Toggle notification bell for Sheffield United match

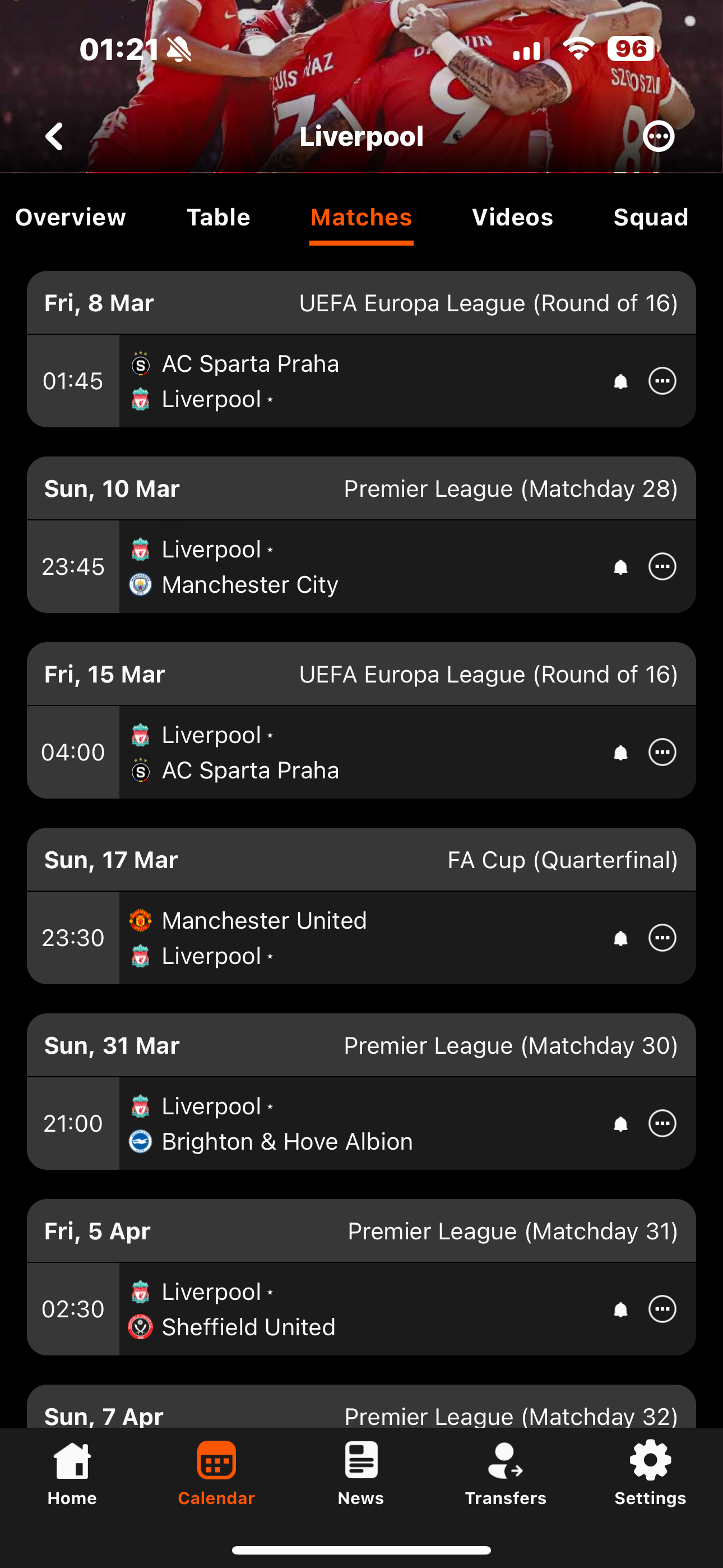620,1309
